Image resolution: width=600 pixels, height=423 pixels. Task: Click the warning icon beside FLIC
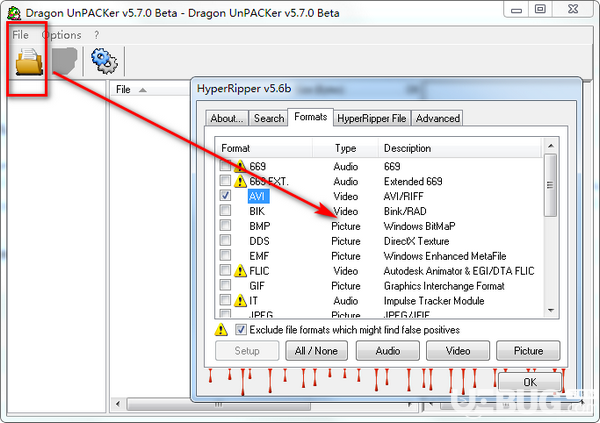tap(240, 271)
